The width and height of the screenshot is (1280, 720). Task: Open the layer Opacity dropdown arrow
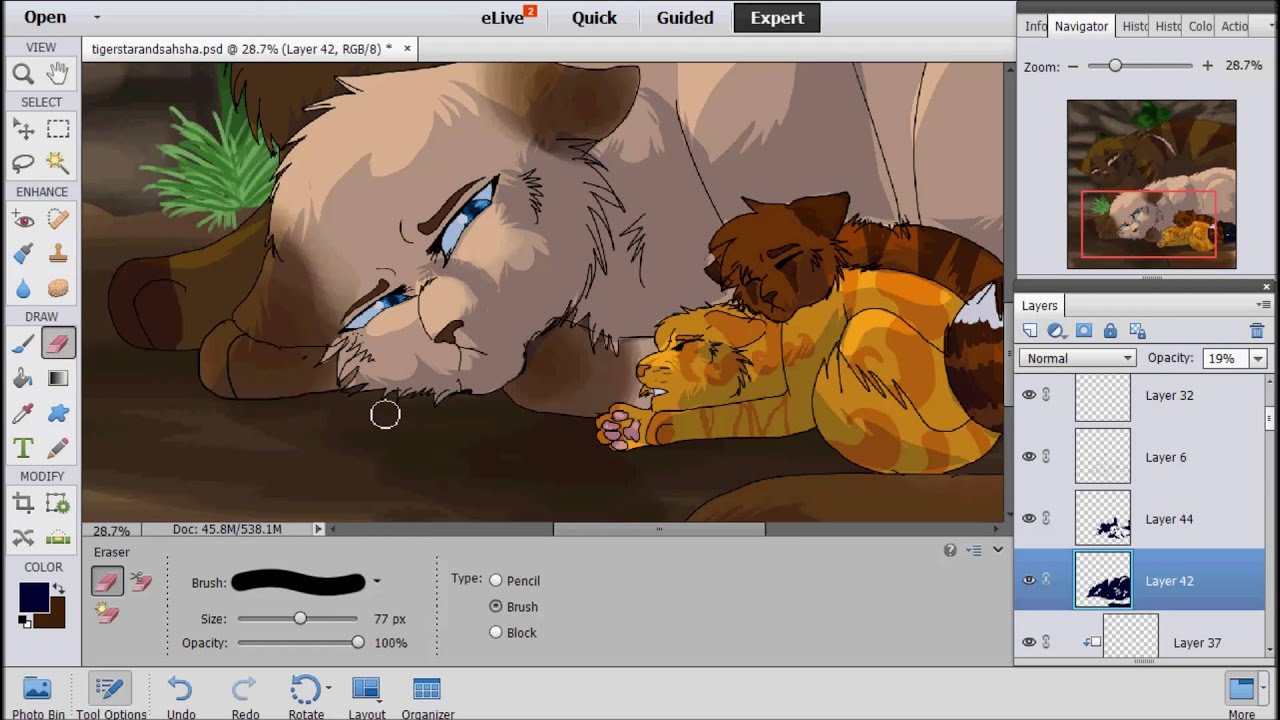[1258, 358]
